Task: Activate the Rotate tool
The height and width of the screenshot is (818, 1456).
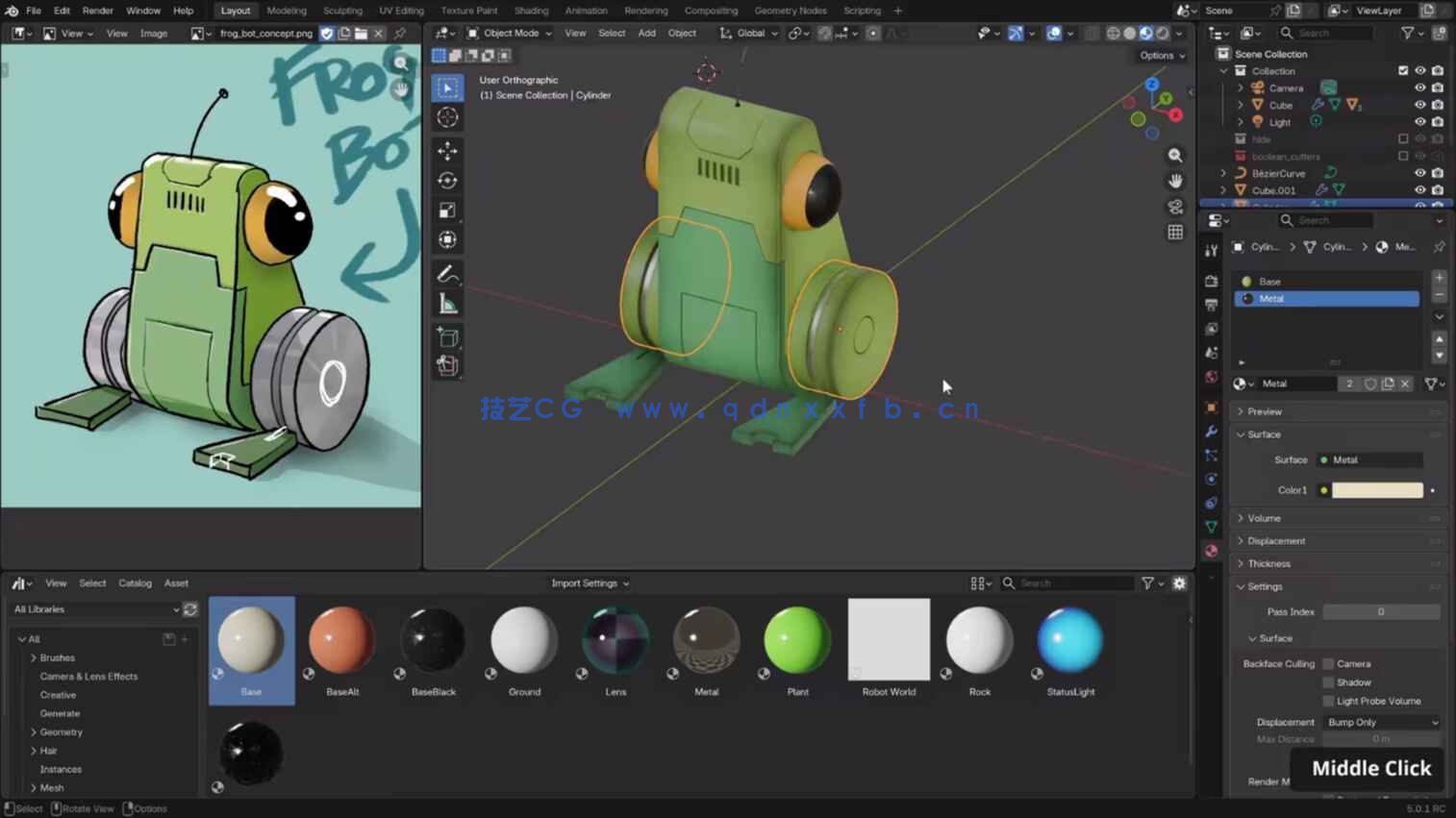Action: [x=447, y=180]
